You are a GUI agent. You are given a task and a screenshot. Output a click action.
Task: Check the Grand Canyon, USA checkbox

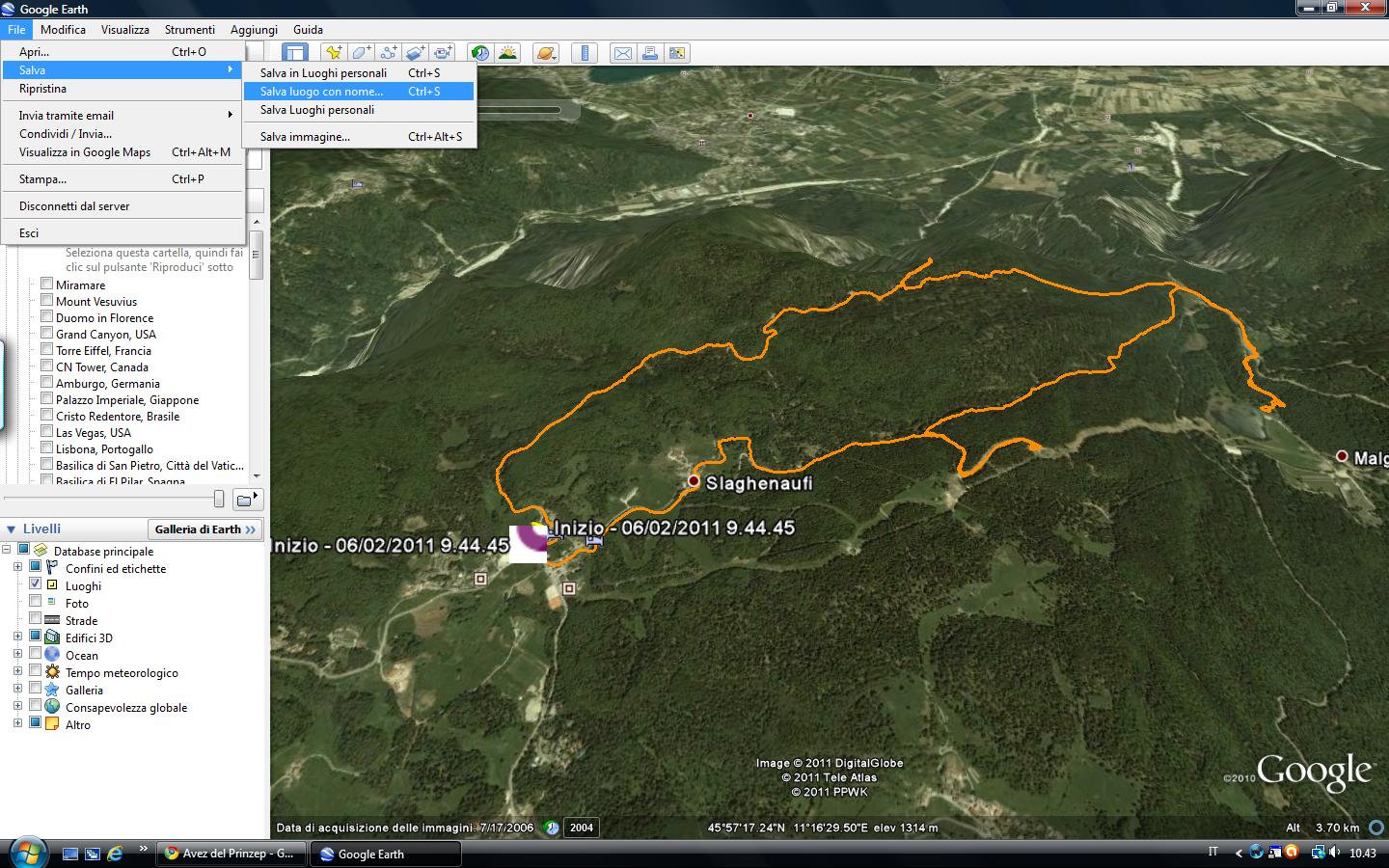tap(46, 334)
